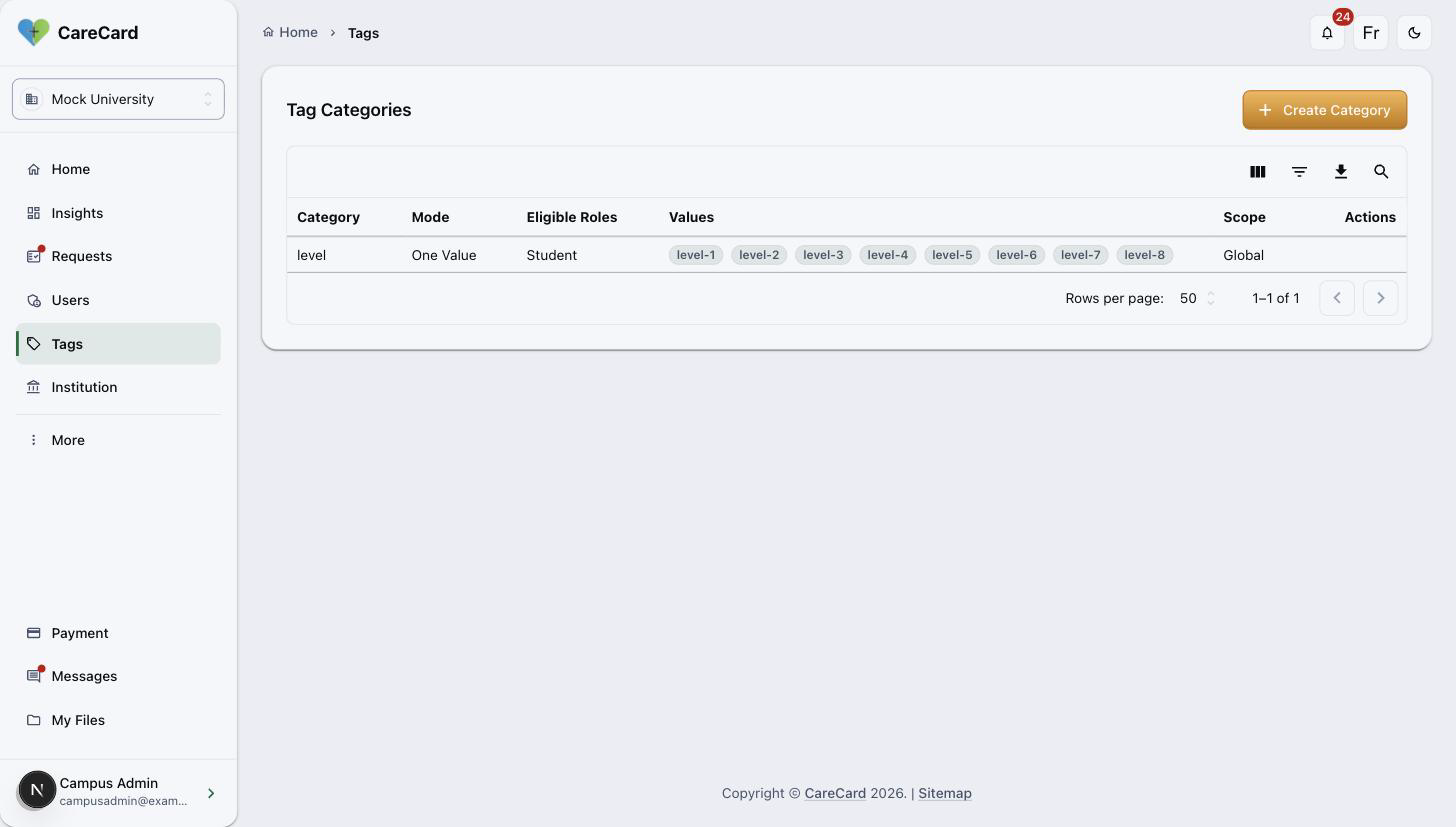The height and width of the screenshot is (827, 1456).
Task: Click the level-6 value chip
Action: pyautogui.click(x=1016, y=255)
